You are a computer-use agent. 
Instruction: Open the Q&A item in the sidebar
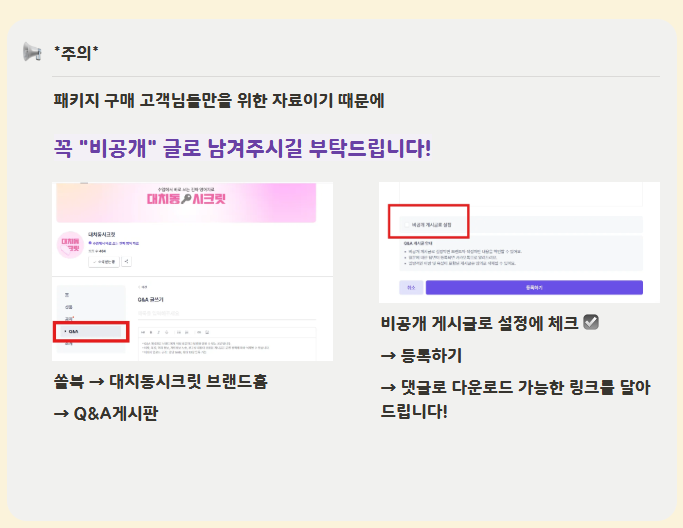91,332
